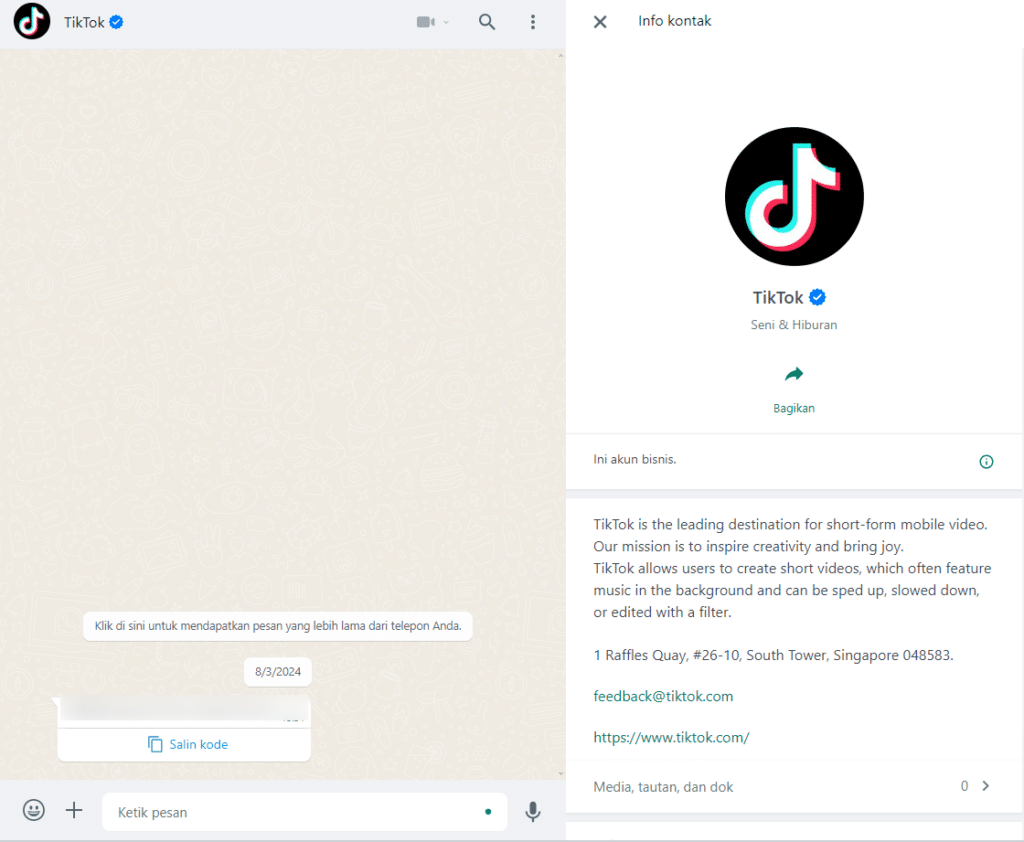Screen dimensions: 1024x842
Task: Click the Info kontak panel title
Action: point(675,21)
